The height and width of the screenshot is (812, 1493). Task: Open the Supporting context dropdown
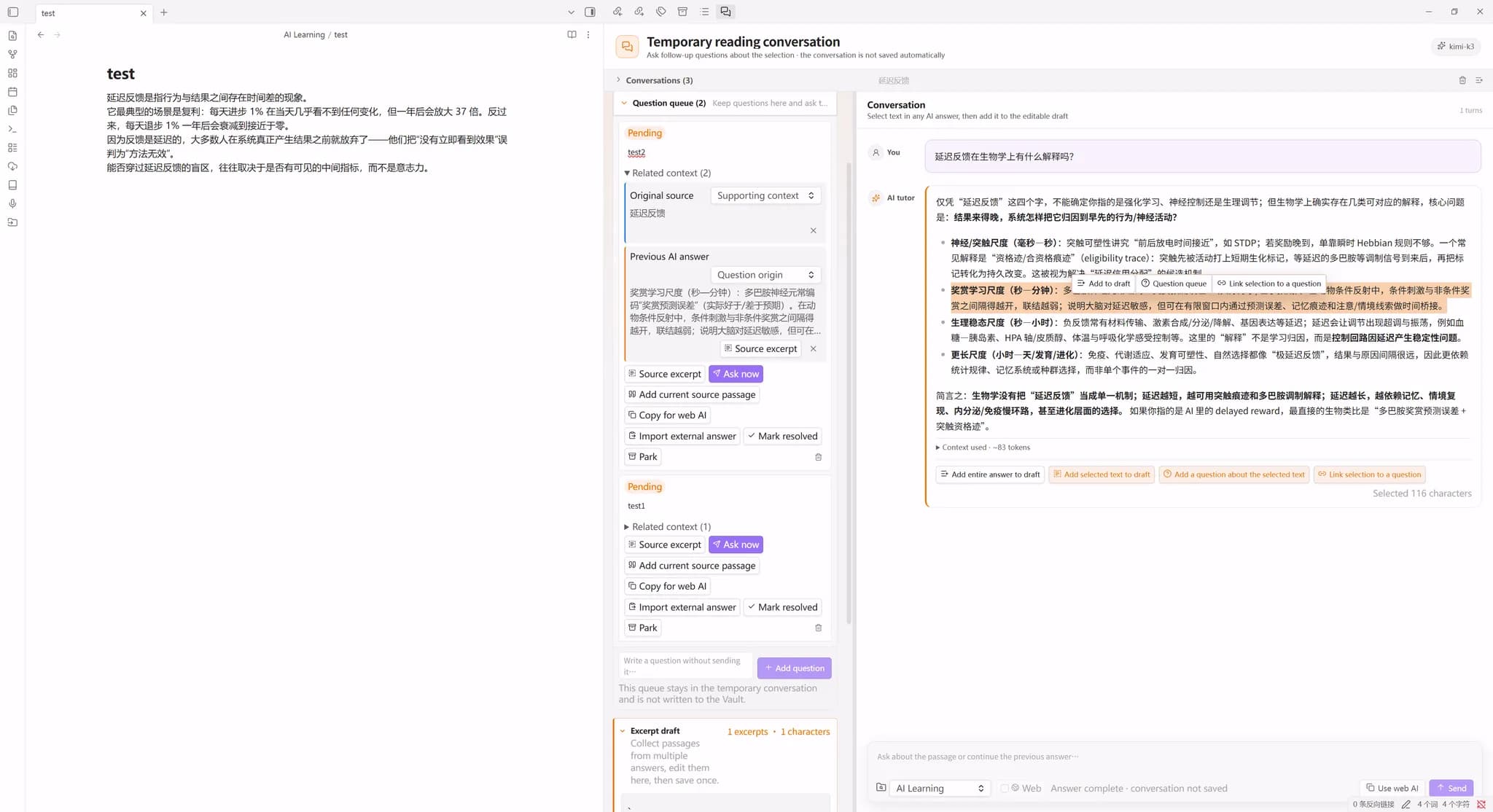[765, 195]
